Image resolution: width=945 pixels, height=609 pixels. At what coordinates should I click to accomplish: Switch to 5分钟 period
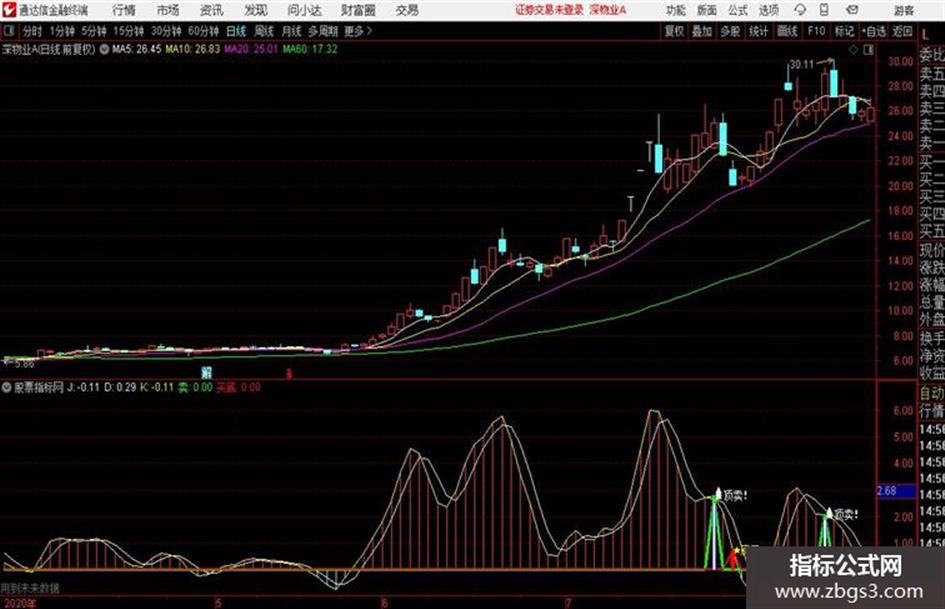93,31
